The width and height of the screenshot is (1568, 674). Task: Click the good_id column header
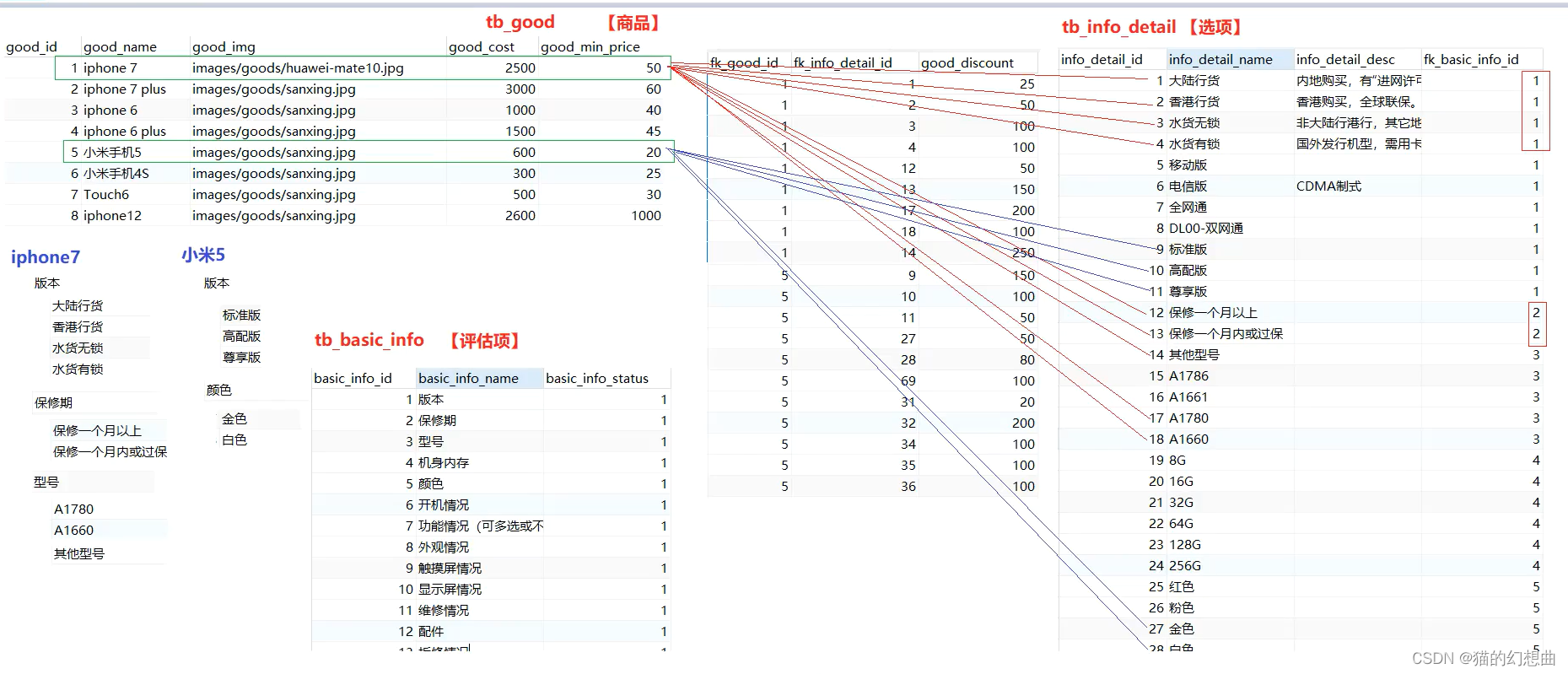(31, 47)
